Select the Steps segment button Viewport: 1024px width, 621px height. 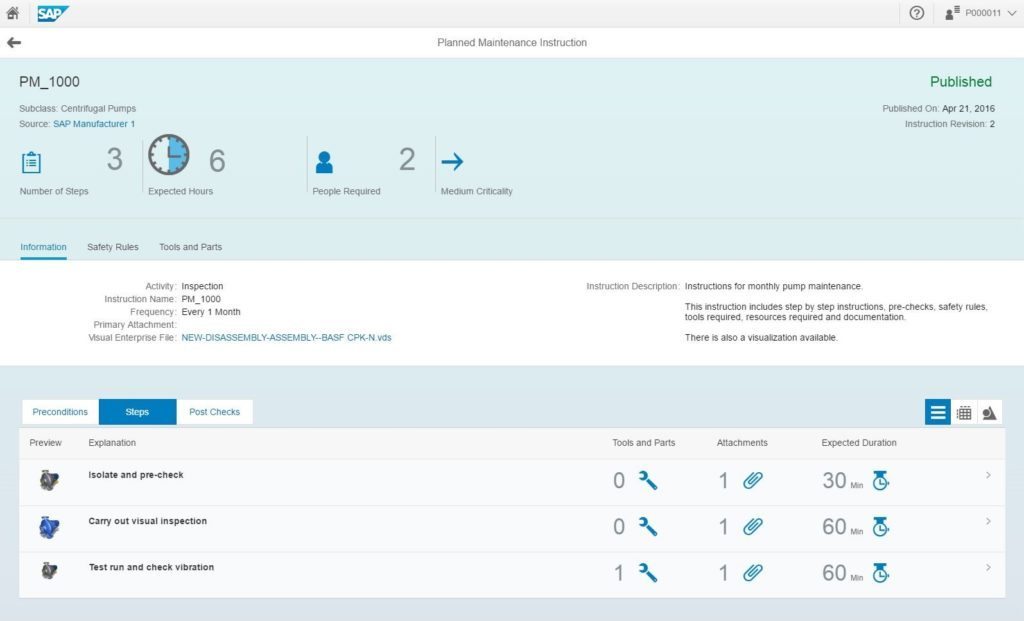[x=137, y=412]
